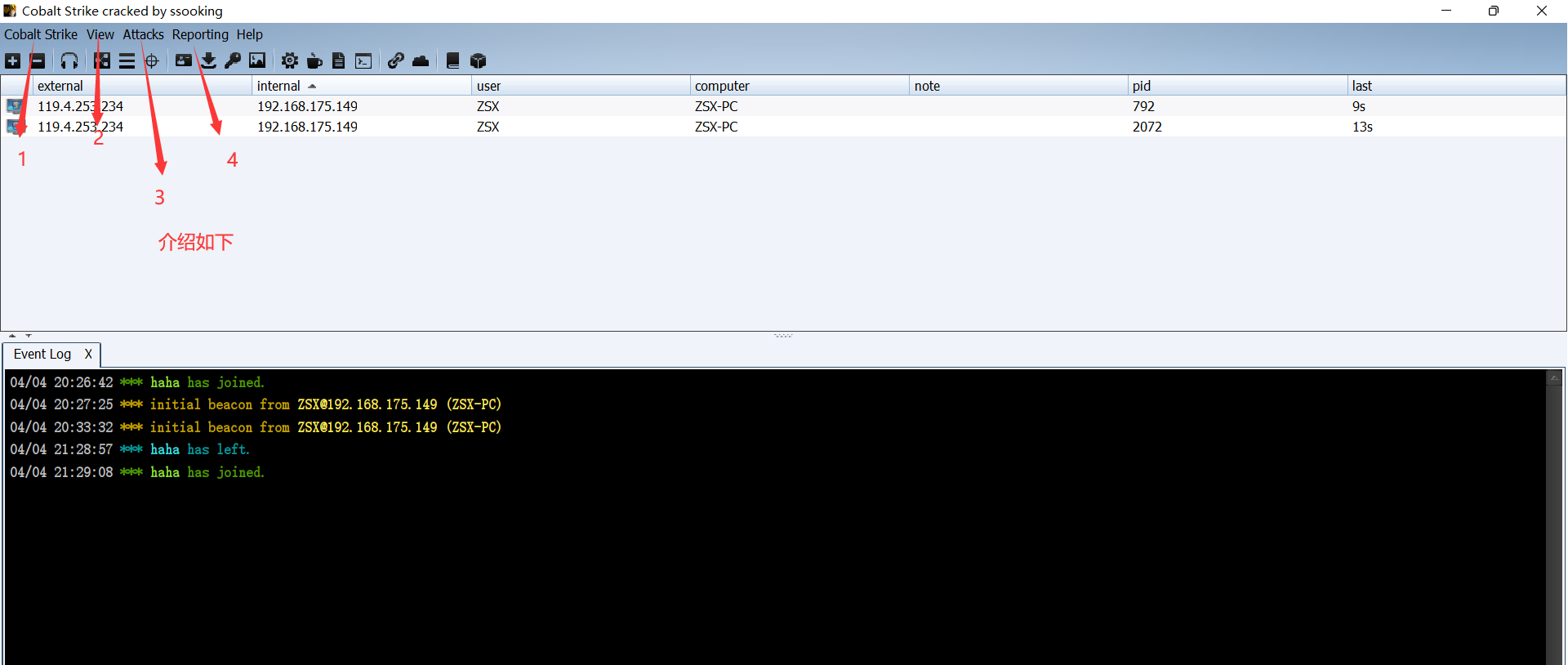The height and width of the screenshot is (665, 1568).
Task: Open the Screenshots picture icon
Action: [x=257, y=61]
